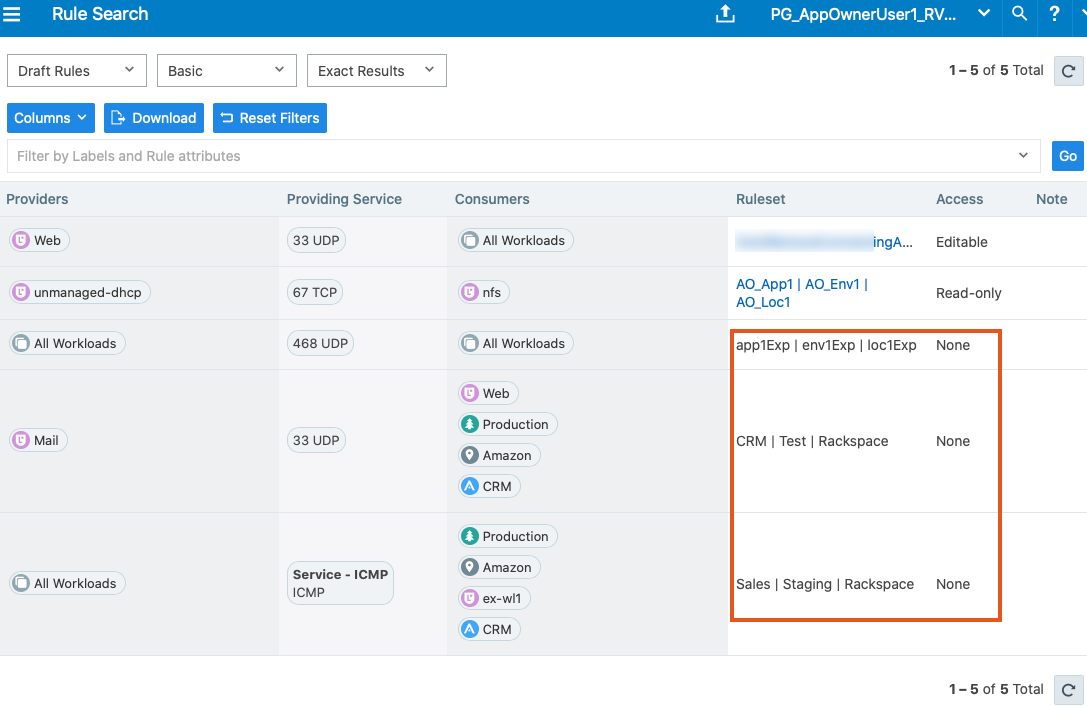Expand the Basic search mode dropdown

point(226,71)
